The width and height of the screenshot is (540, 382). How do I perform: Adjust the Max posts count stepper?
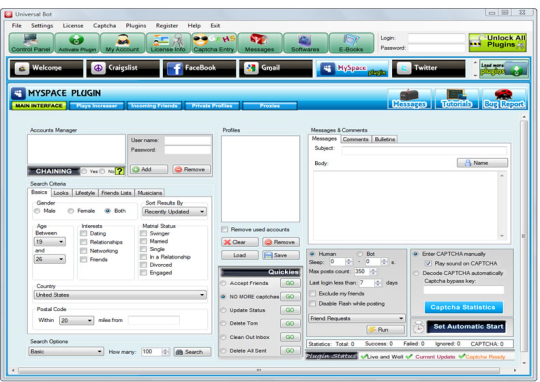coord(373,271)
